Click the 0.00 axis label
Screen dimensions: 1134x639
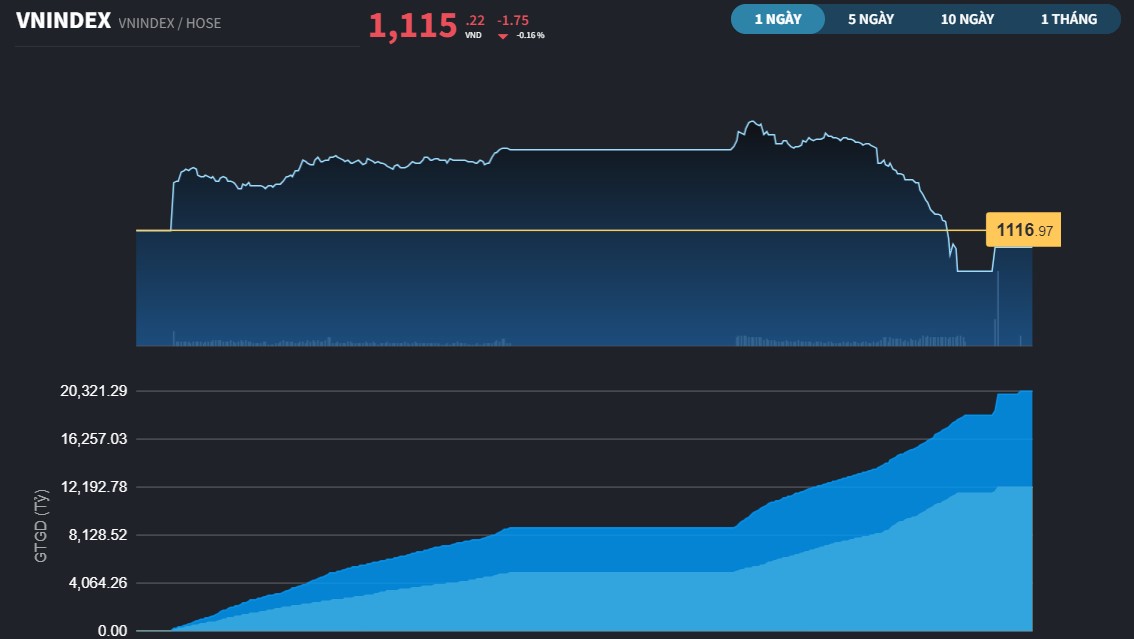(x=112, y=630)
